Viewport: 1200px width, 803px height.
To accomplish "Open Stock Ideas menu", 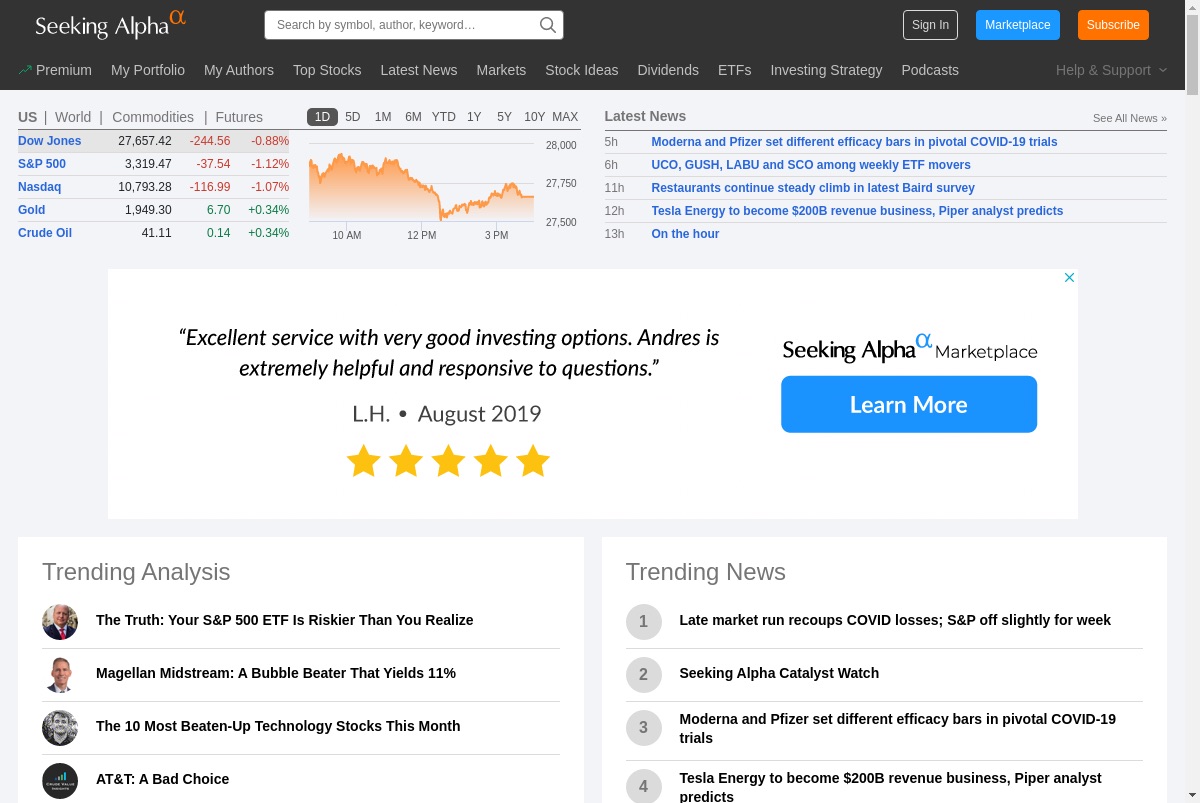I will tap(582, 70).
